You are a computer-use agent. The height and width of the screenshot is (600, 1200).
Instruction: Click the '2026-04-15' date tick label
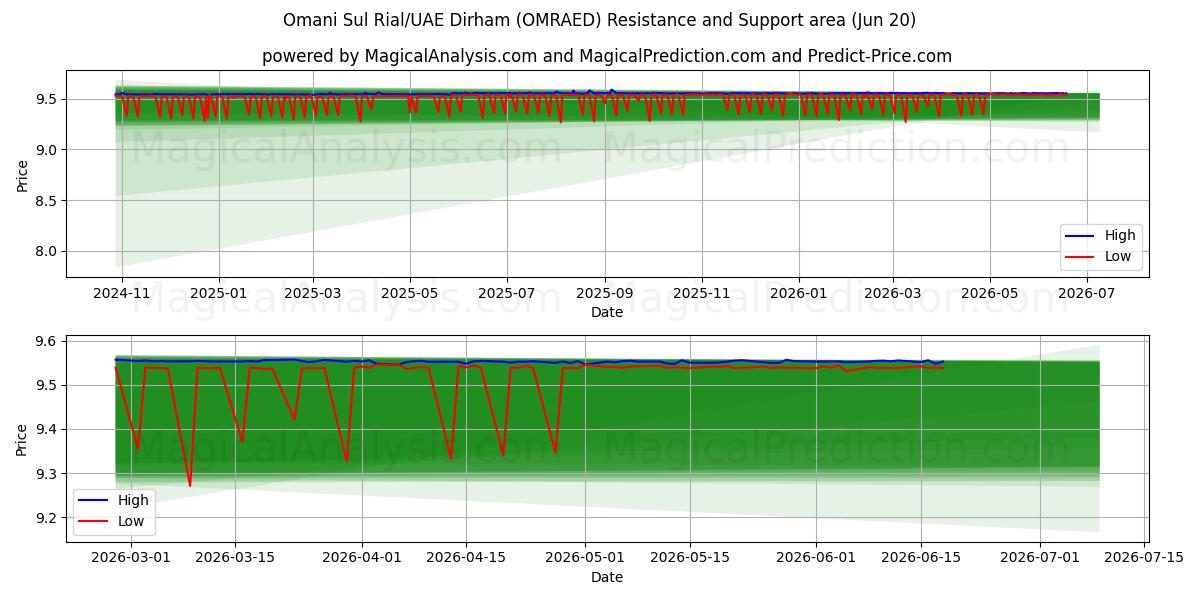(466, 558)
